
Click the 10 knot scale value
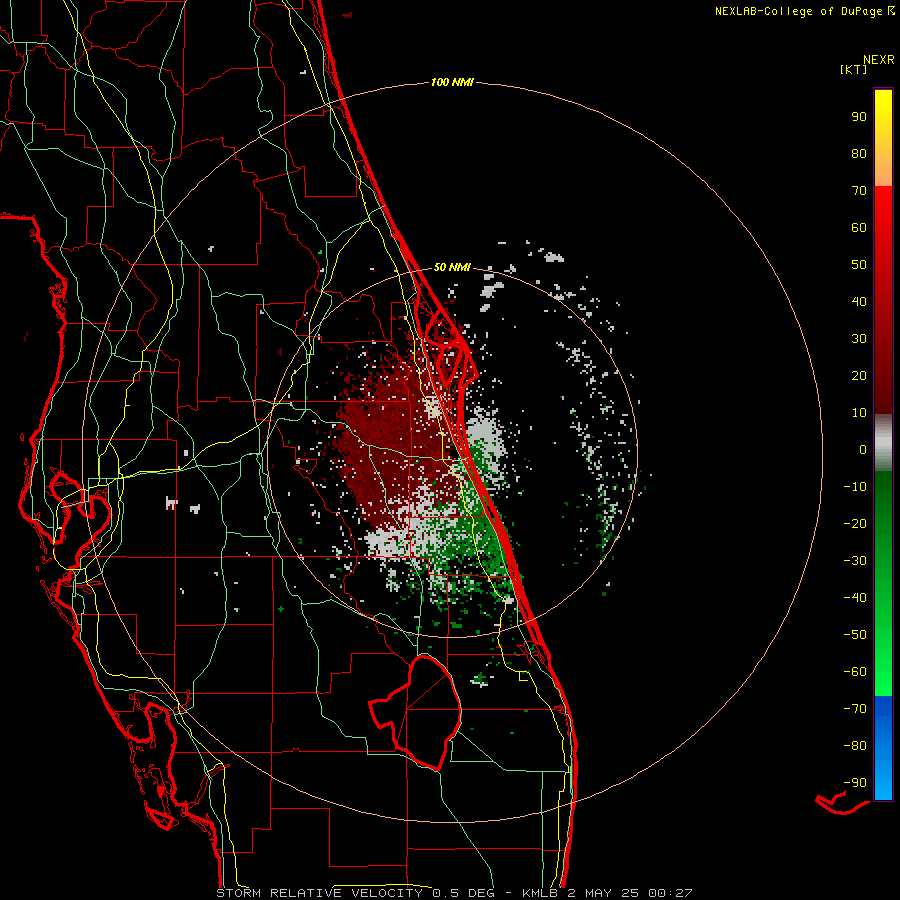pyautogui.click(x=859, y=412)
